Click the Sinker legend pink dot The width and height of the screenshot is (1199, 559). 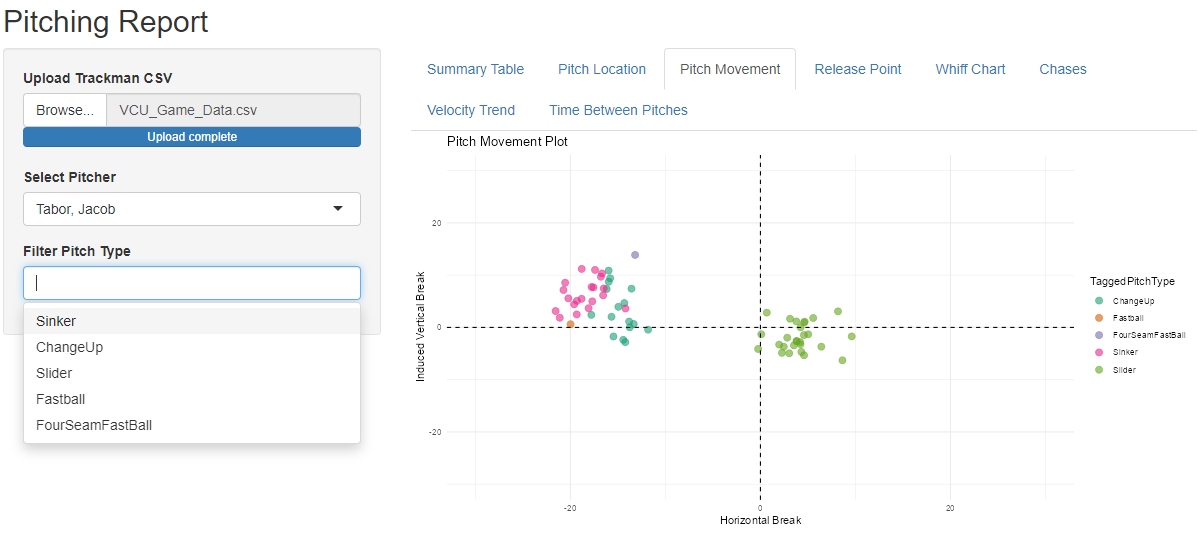[x=1099, y=352]
